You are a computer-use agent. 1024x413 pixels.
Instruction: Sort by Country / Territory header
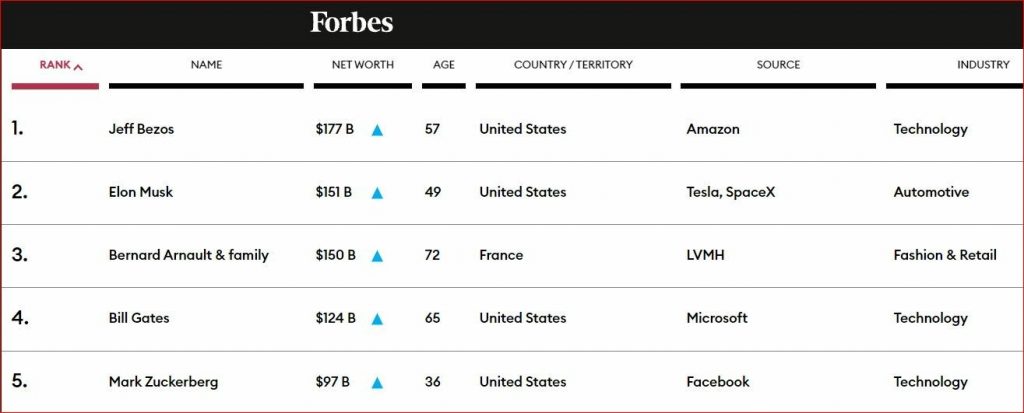[573, 65]
